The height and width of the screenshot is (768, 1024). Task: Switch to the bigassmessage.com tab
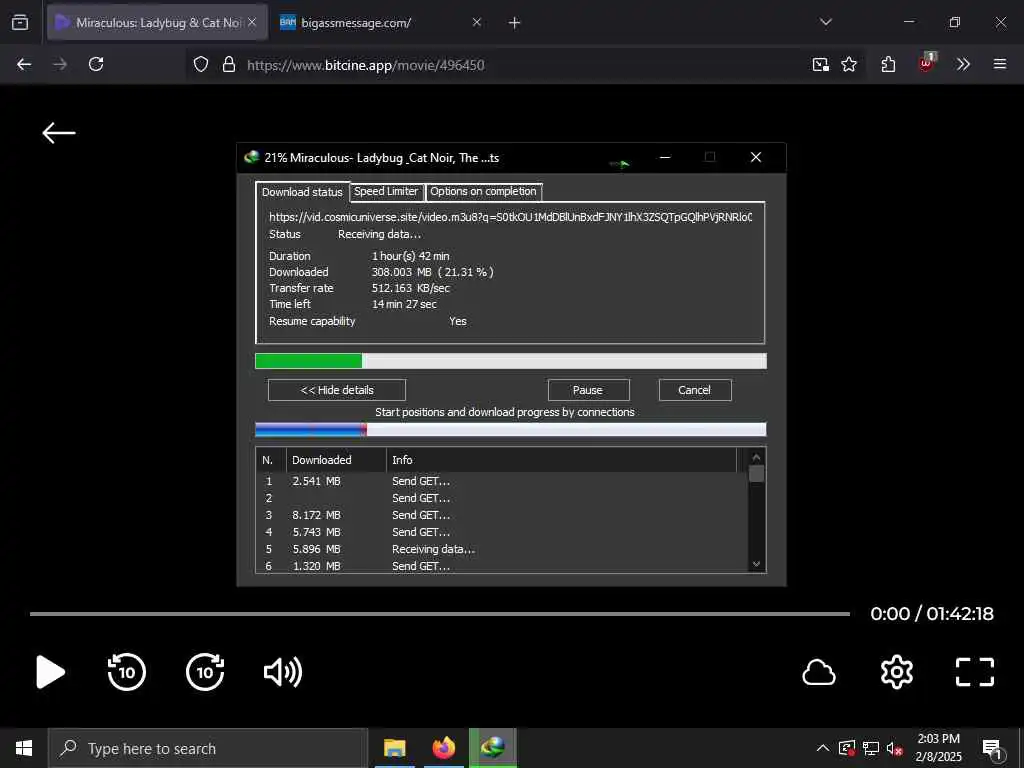pos(381,22)
